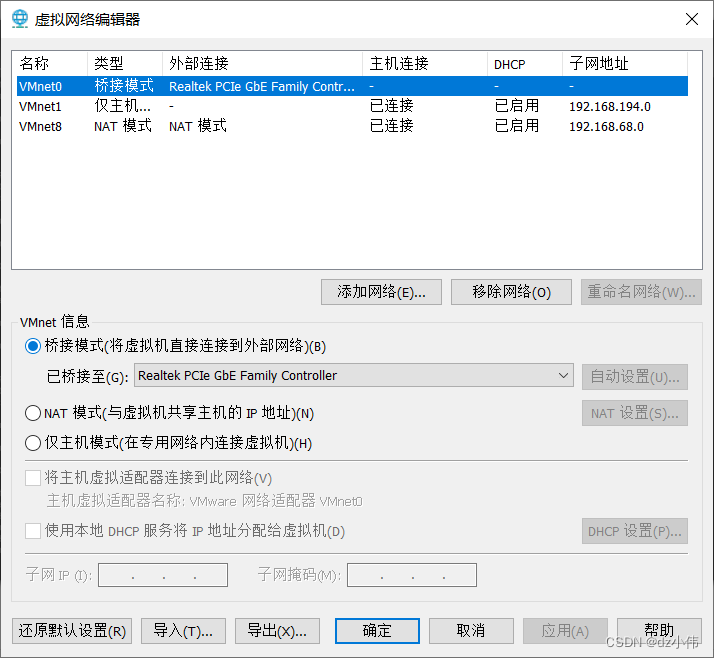Click 导入(T)... button
Viewport: 714px width, 658px height.
tap(183, 631)
